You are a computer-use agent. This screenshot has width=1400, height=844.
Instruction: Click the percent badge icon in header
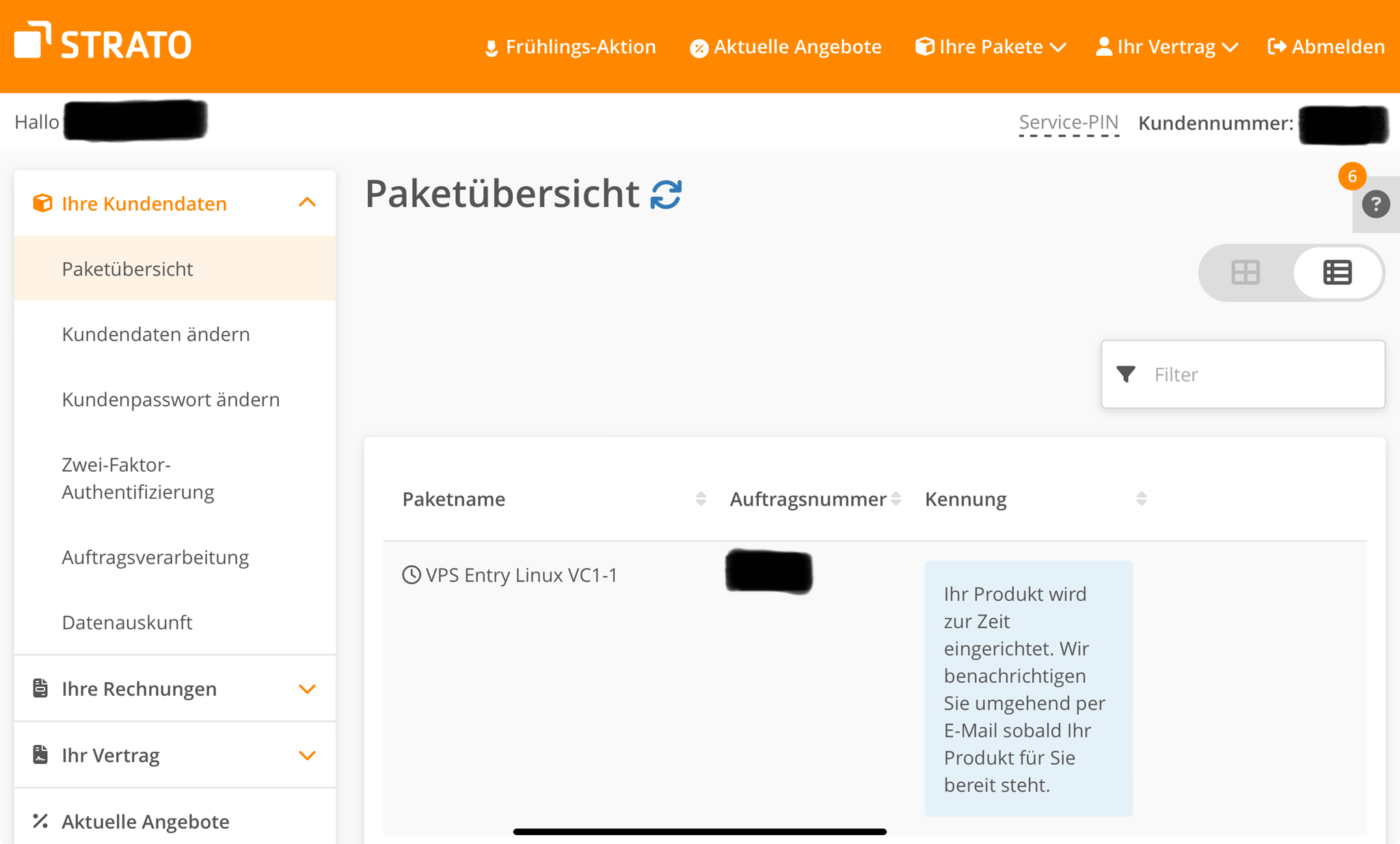click(699, 49)
